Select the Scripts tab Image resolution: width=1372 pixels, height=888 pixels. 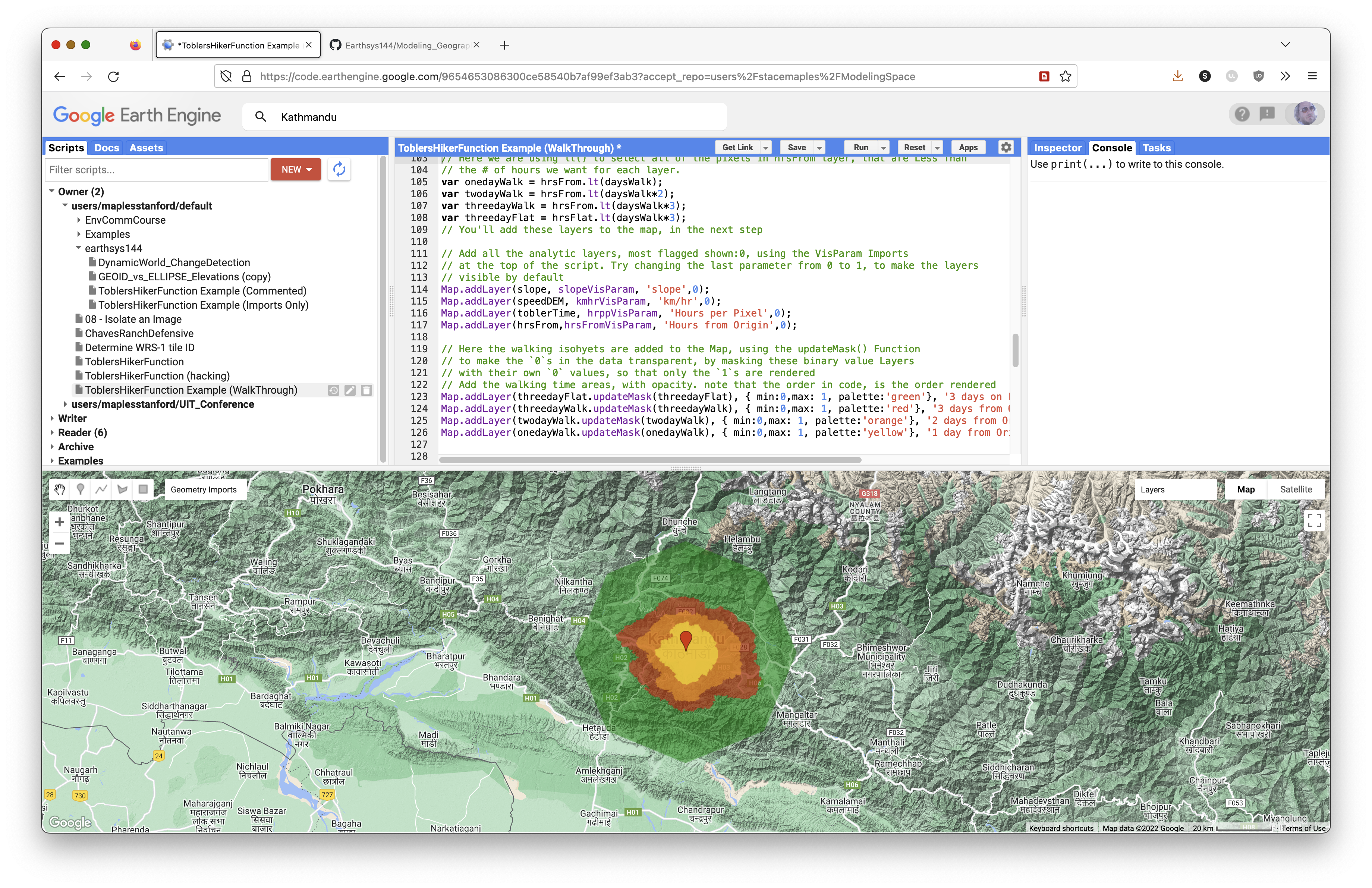point(66,148)
